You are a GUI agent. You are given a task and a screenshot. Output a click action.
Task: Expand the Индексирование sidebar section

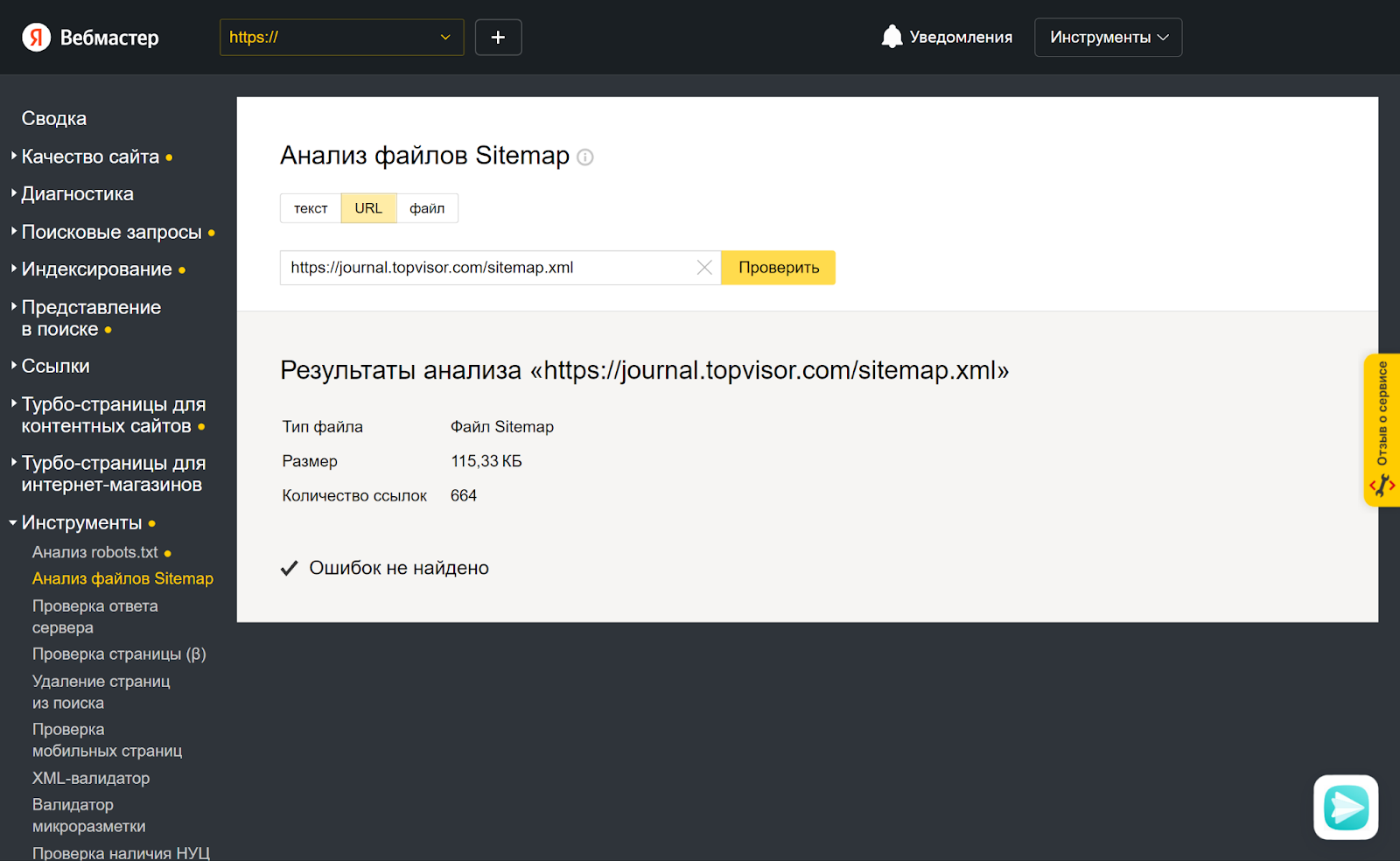pyautogui.click(x=96, y=269)
